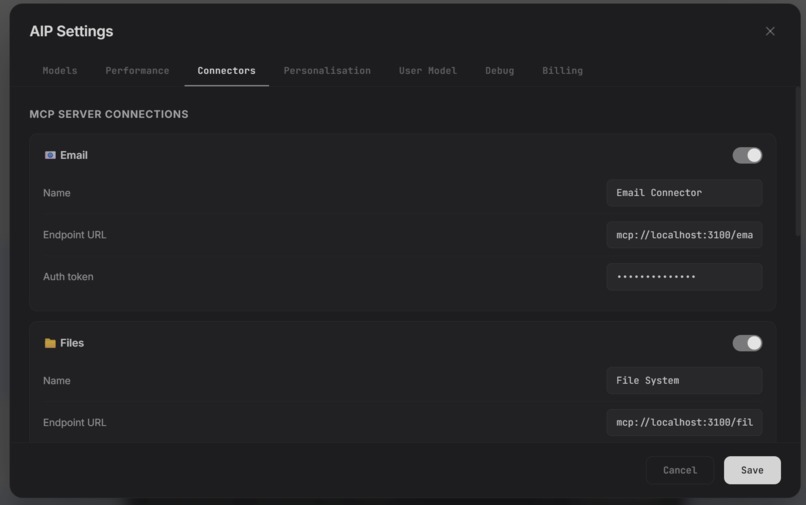Open the User Model tab
Viewport: 806px width, 505px height.
[x=428, y=70]
